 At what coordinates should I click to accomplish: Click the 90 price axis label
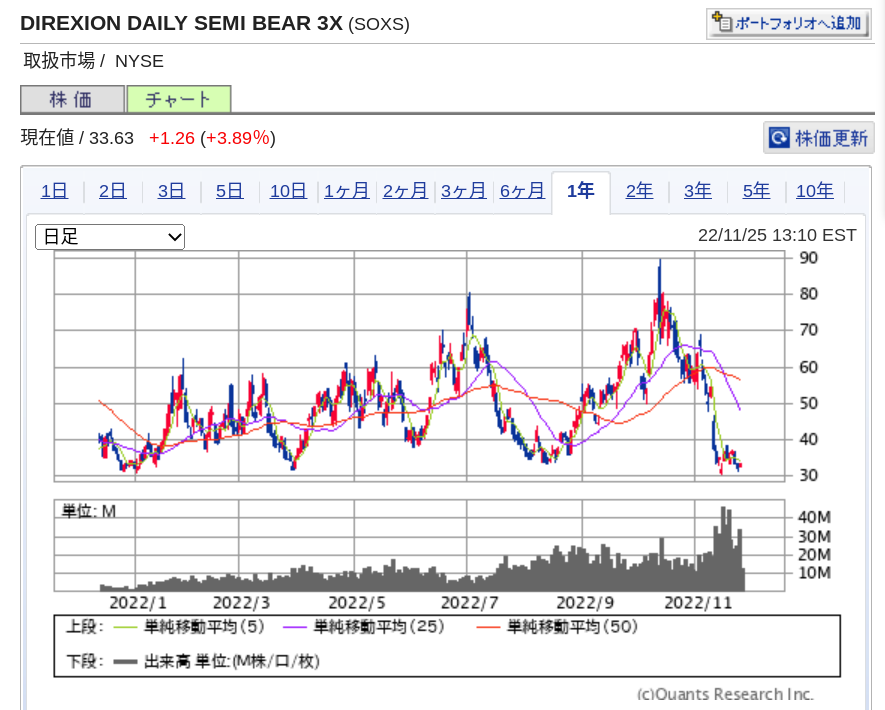(809, 258)
